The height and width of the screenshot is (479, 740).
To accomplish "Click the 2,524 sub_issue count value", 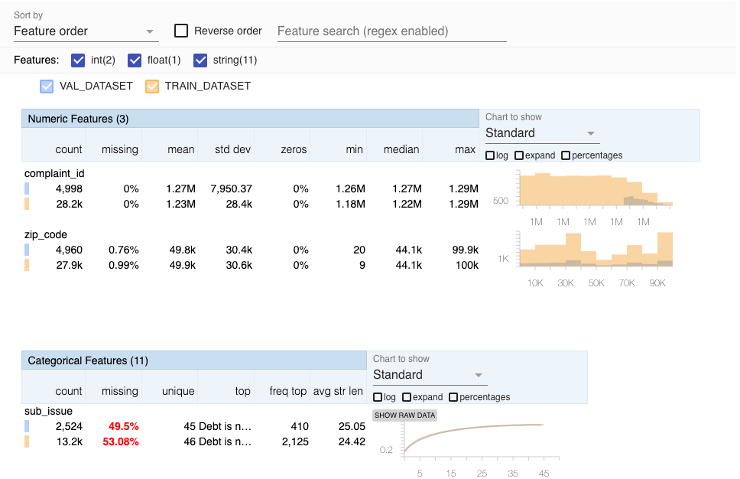I will (69, 427).
